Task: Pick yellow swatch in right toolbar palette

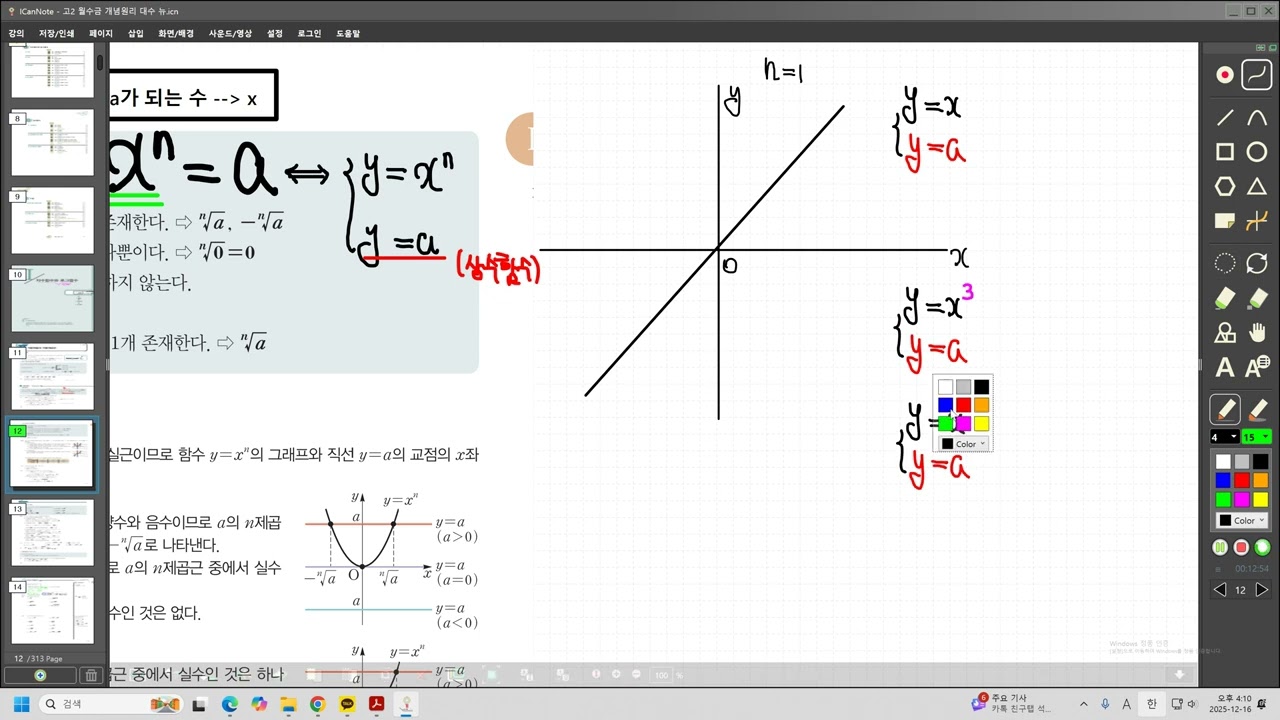Action: point(1260,498)
